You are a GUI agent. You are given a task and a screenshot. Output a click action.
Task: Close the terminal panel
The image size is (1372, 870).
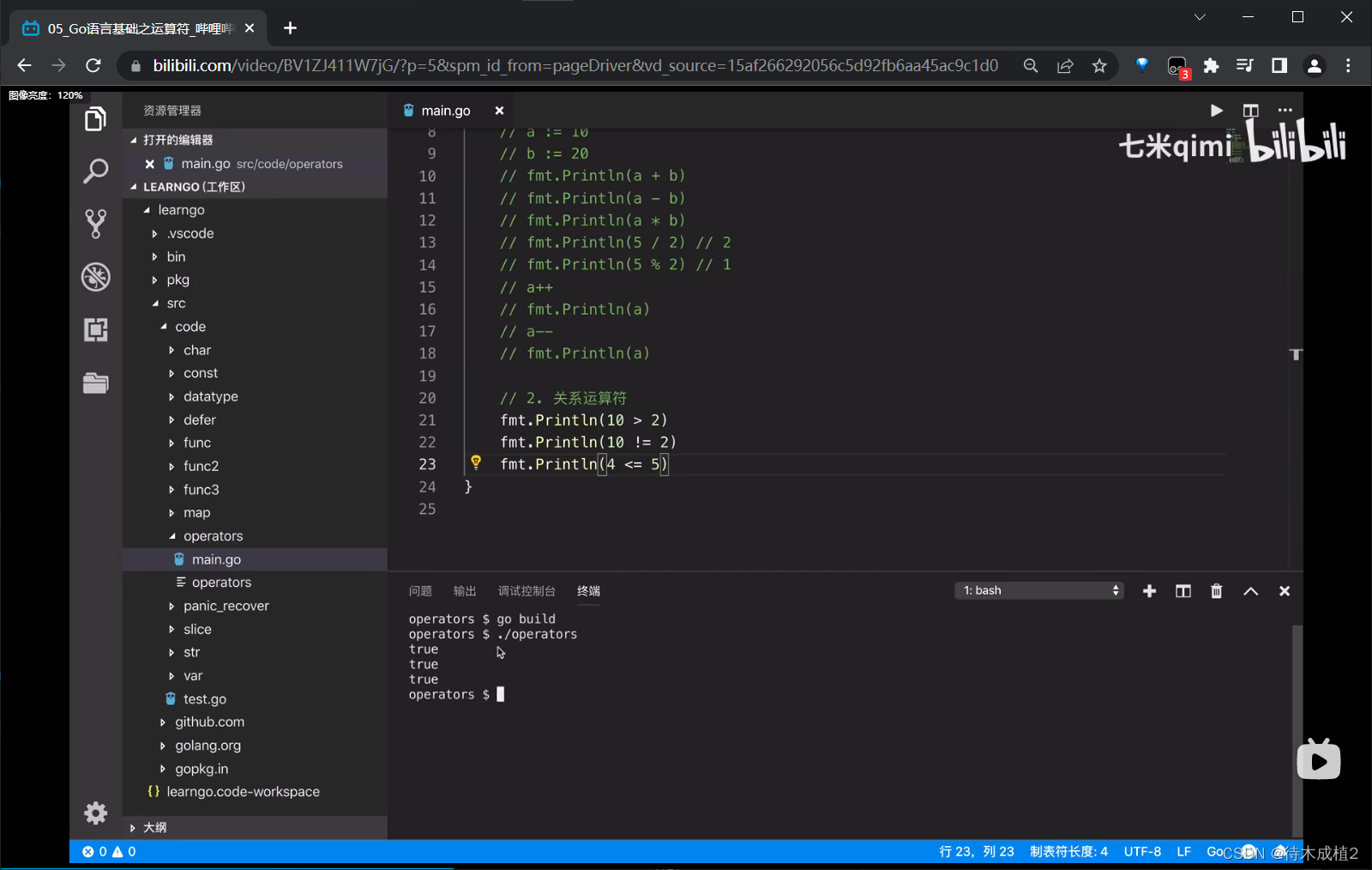click(x=1284, y=591)
